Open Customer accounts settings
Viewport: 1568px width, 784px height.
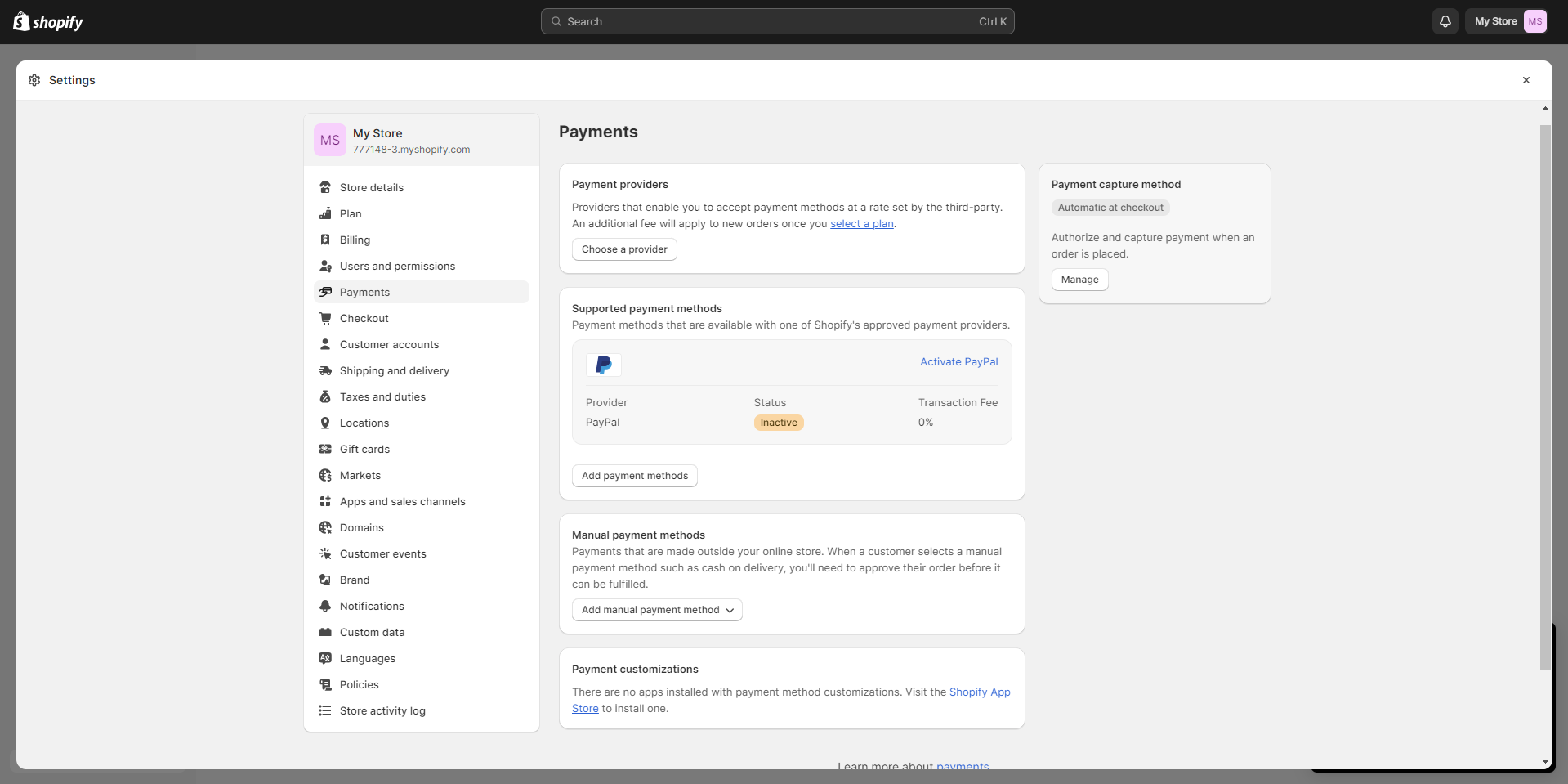click(x=422, y=344)
